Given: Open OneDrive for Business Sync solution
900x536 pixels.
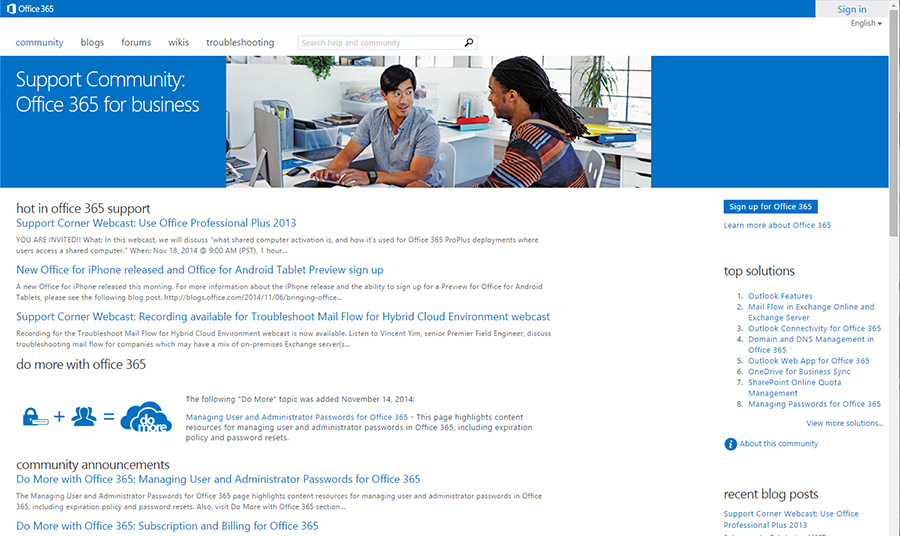Looking at the screenshot, I should point(799,372).
